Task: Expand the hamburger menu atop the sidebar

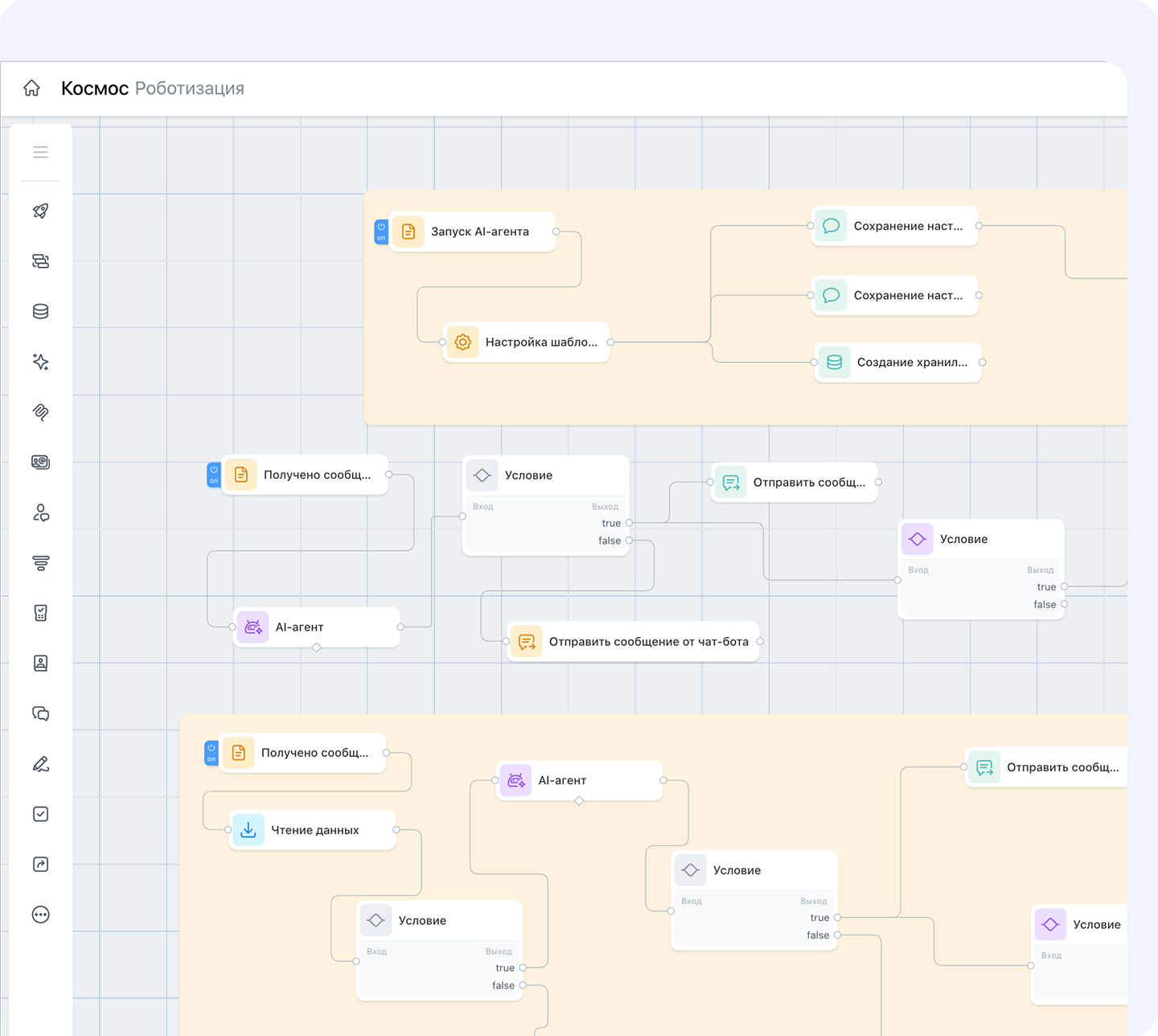Action: click(40, 152)
